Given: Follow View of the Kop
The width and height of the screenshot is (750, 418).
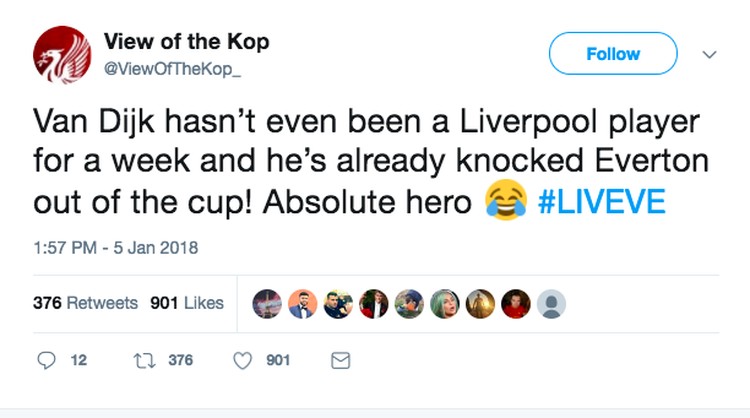Looking at the screenshot, I should pyautogui.click(x=613, y=54).
